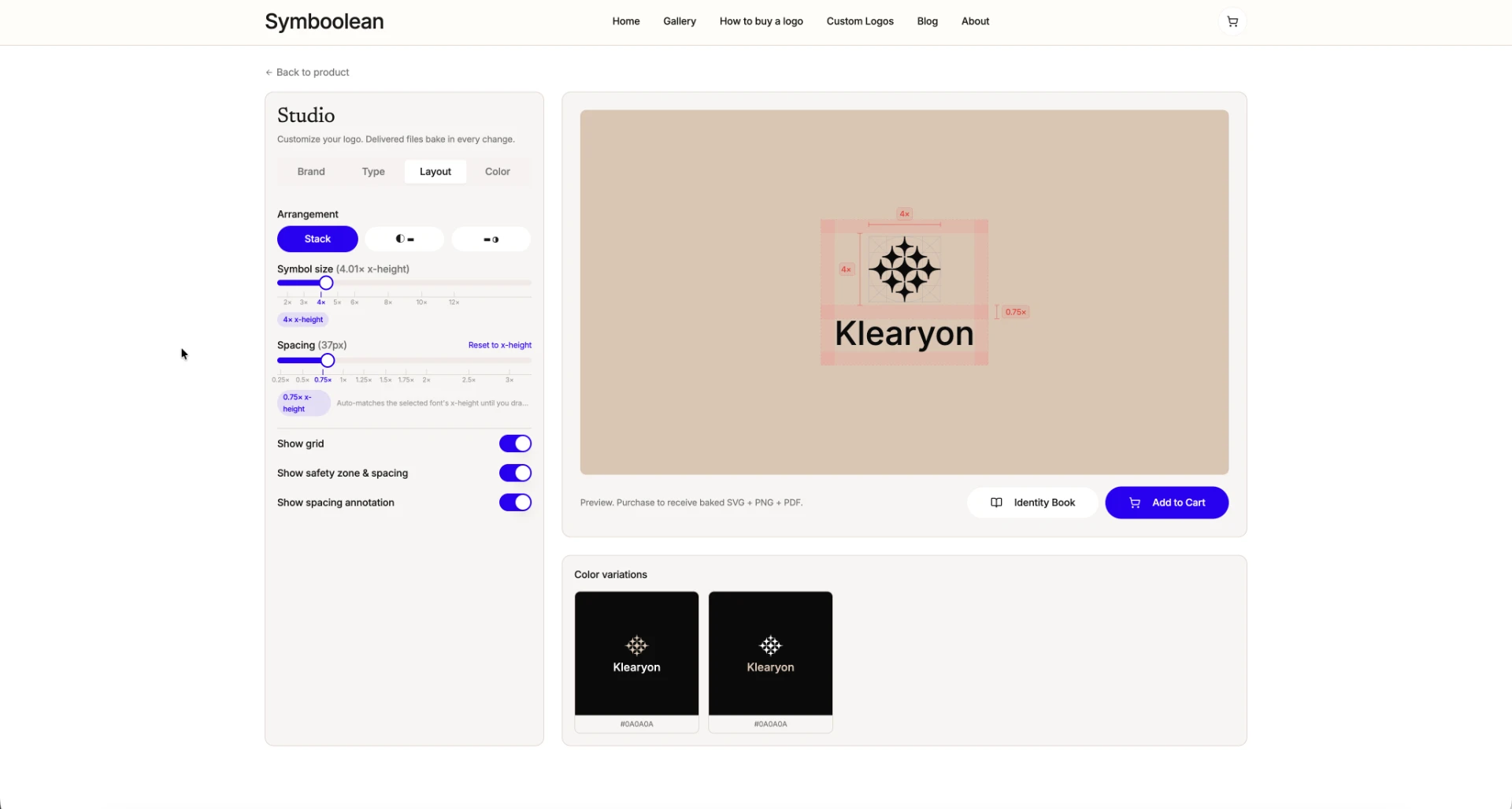The height and width of the screenshot is (809, 1512).
Task: Click 3× tick label on Spacing scale
Action: 510,380
